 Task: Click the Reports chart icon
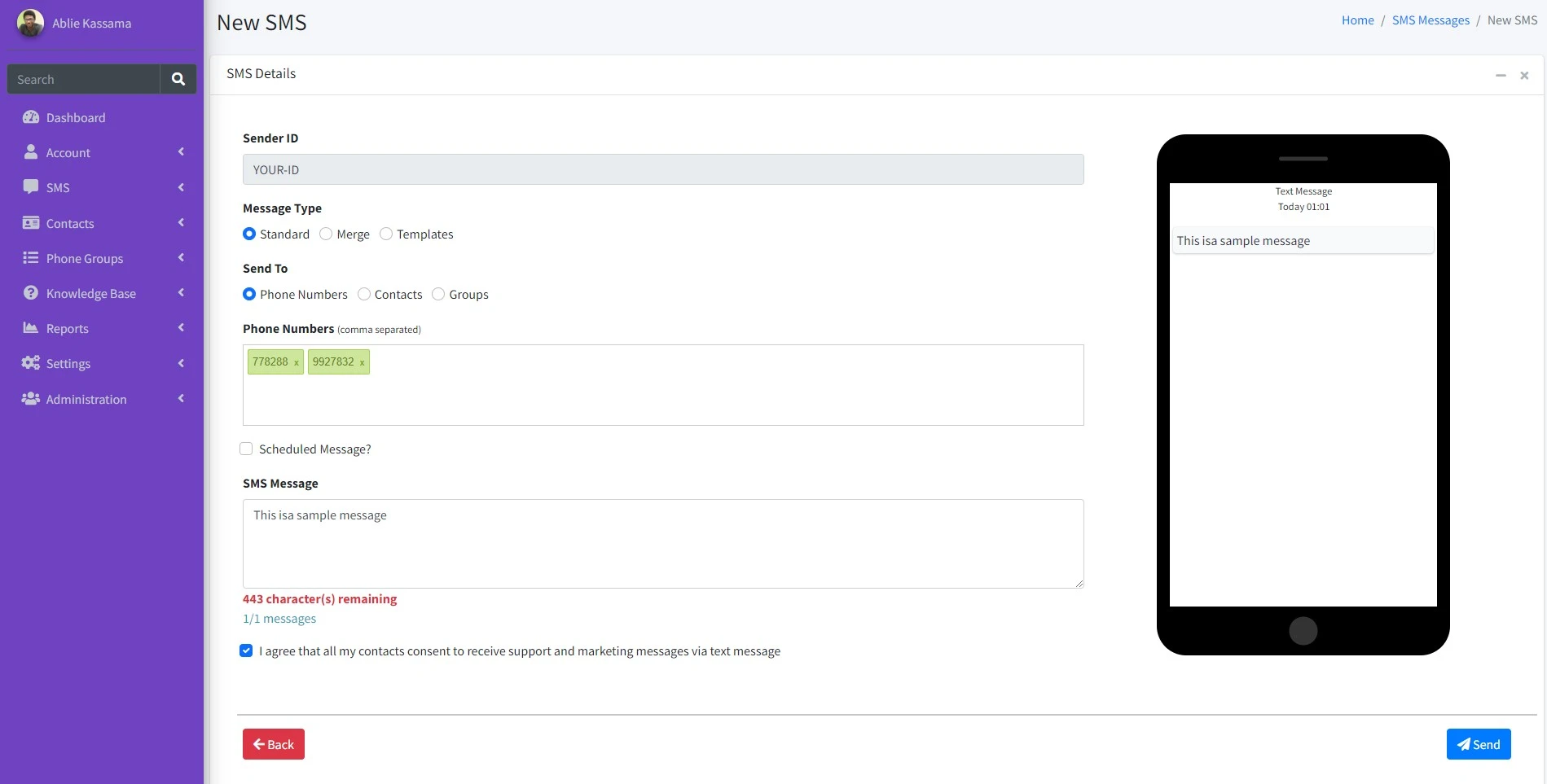30,328
